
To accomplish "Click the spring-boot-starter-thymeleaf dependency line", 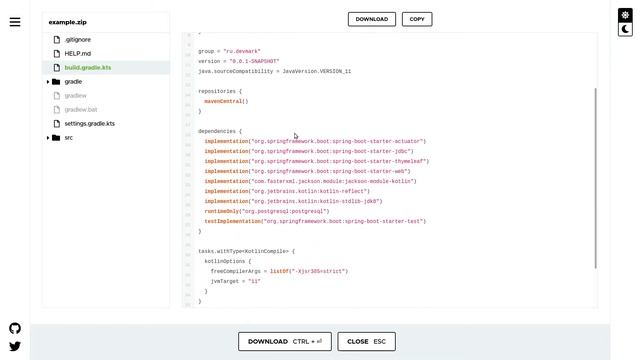I will pyautogui.click(x=317, y=161).
